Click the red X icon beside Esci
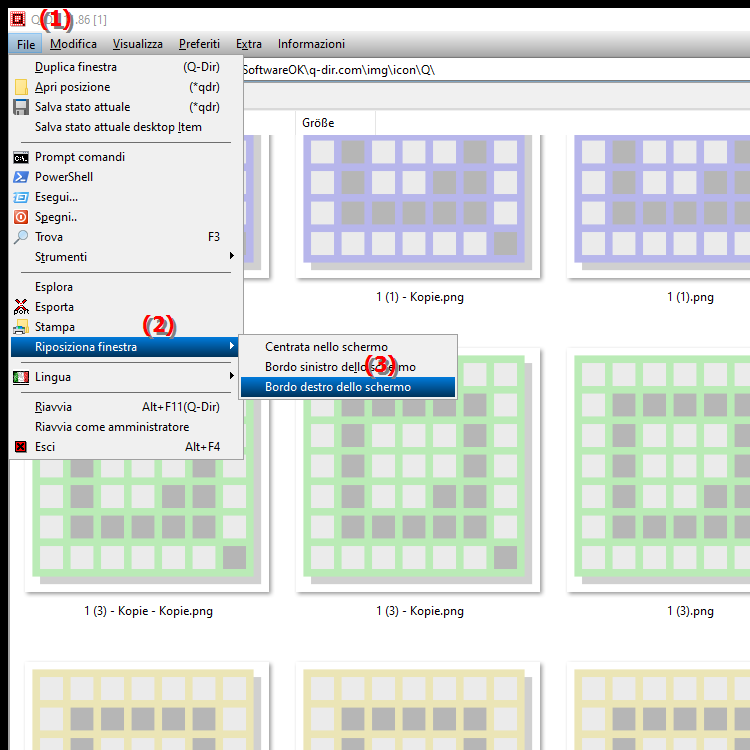Image resolution: width=750 pixels, height=750 pixels. (x=21, y=447)
